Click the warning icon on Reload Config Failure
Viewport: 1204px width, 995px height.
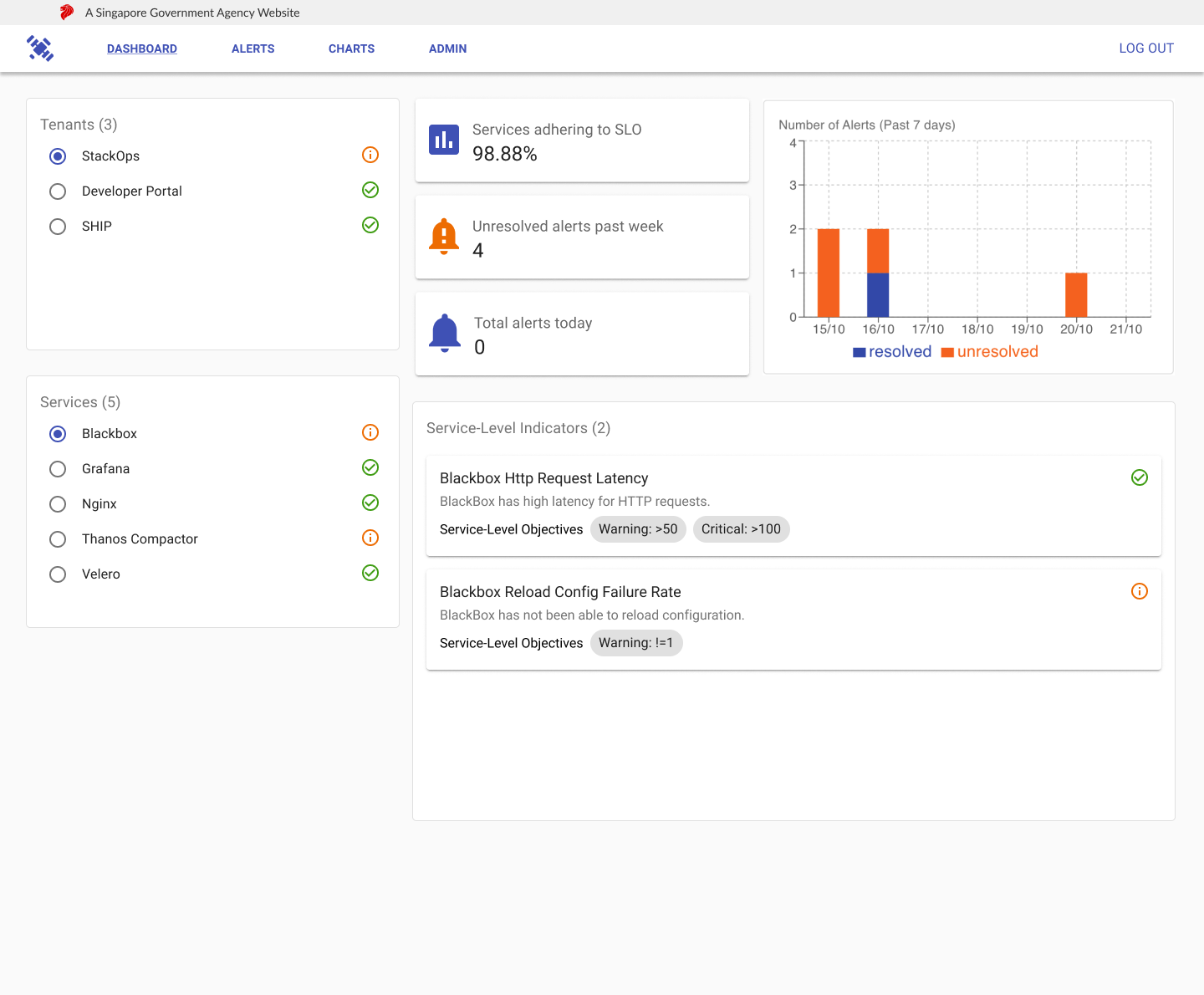pos(1140,591)
